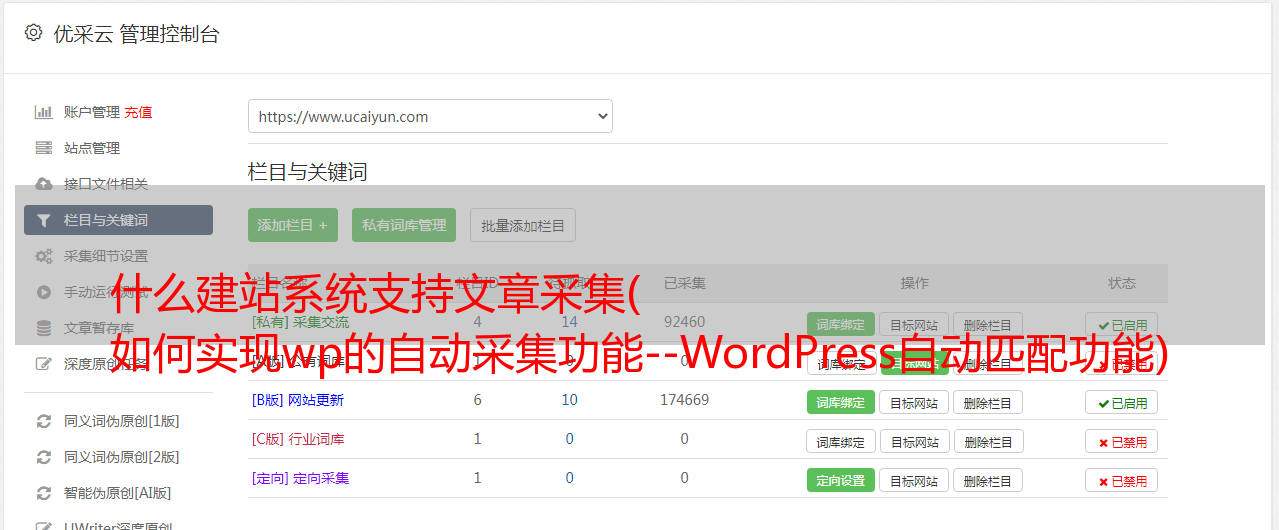
Task: Click the play icon for 手动运行测试
Action: coord(43,292)
